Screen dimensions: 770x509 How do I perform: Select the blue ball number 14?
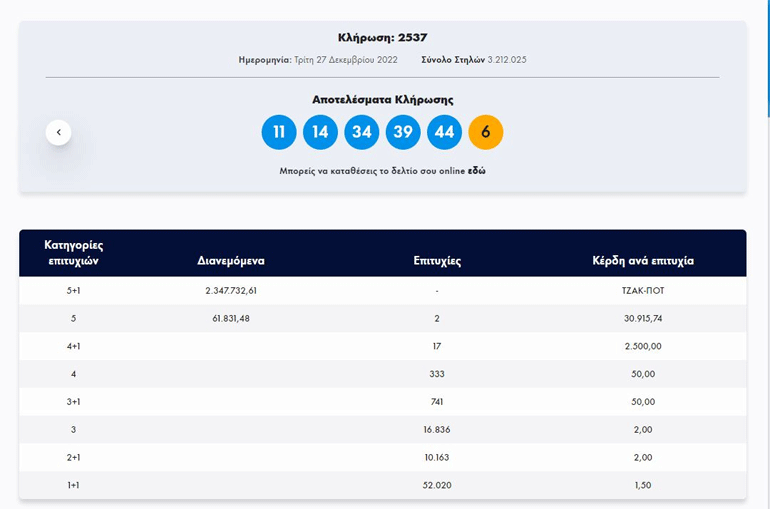(320, 132)
